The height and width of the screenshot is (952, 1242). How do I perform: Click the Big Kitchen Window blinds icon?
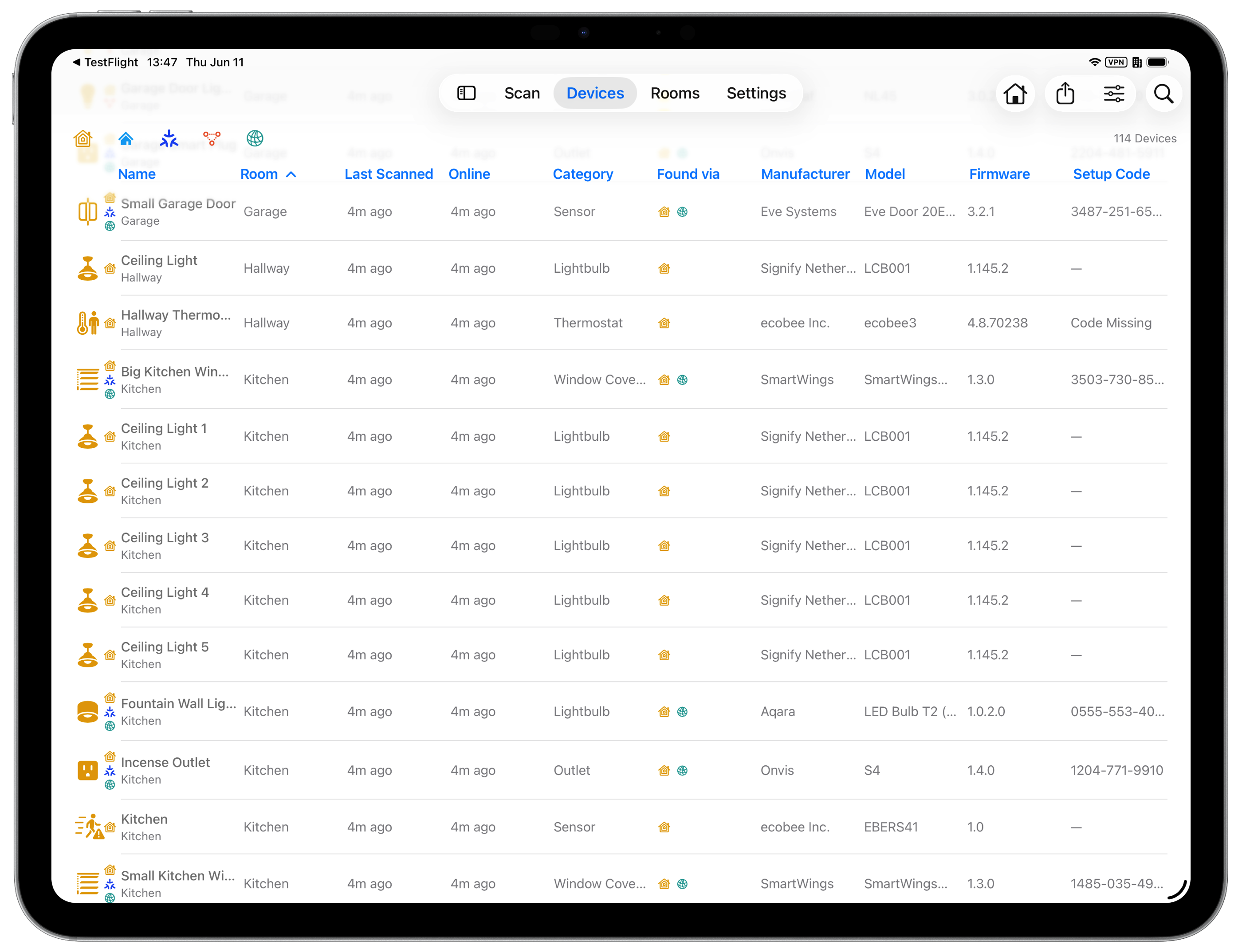tap(87, 380)
